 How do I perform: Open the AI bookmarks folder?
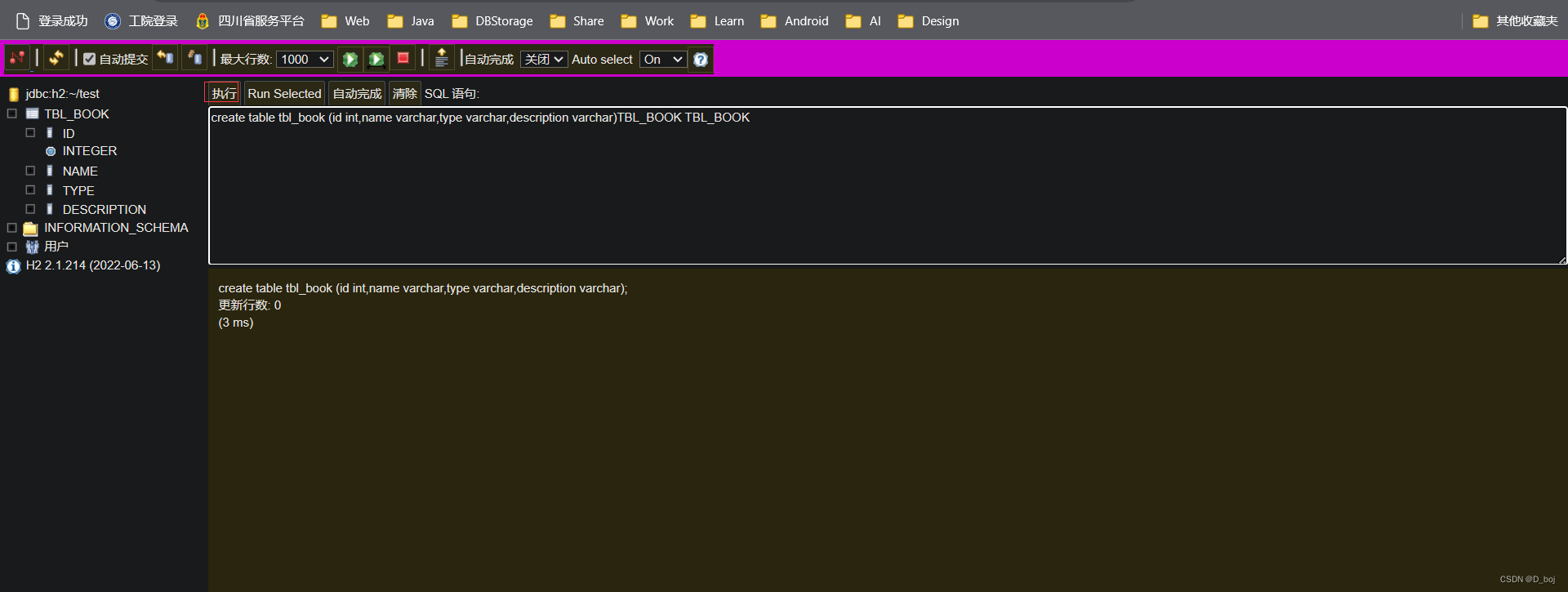coord(863,21)
